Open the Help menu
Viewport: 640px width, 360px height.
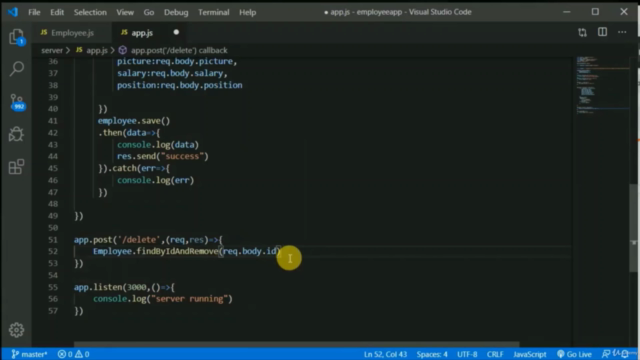point(247,12)
